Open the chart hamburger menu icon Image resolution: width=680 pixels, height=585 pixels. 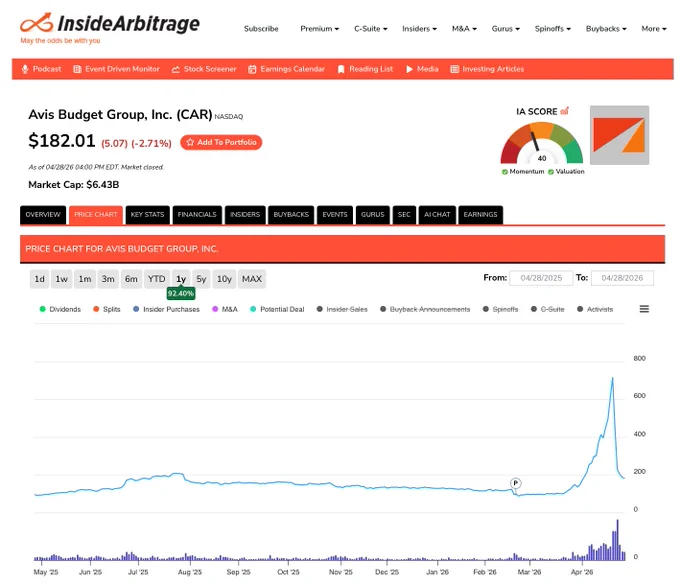(x=644, y=309)
